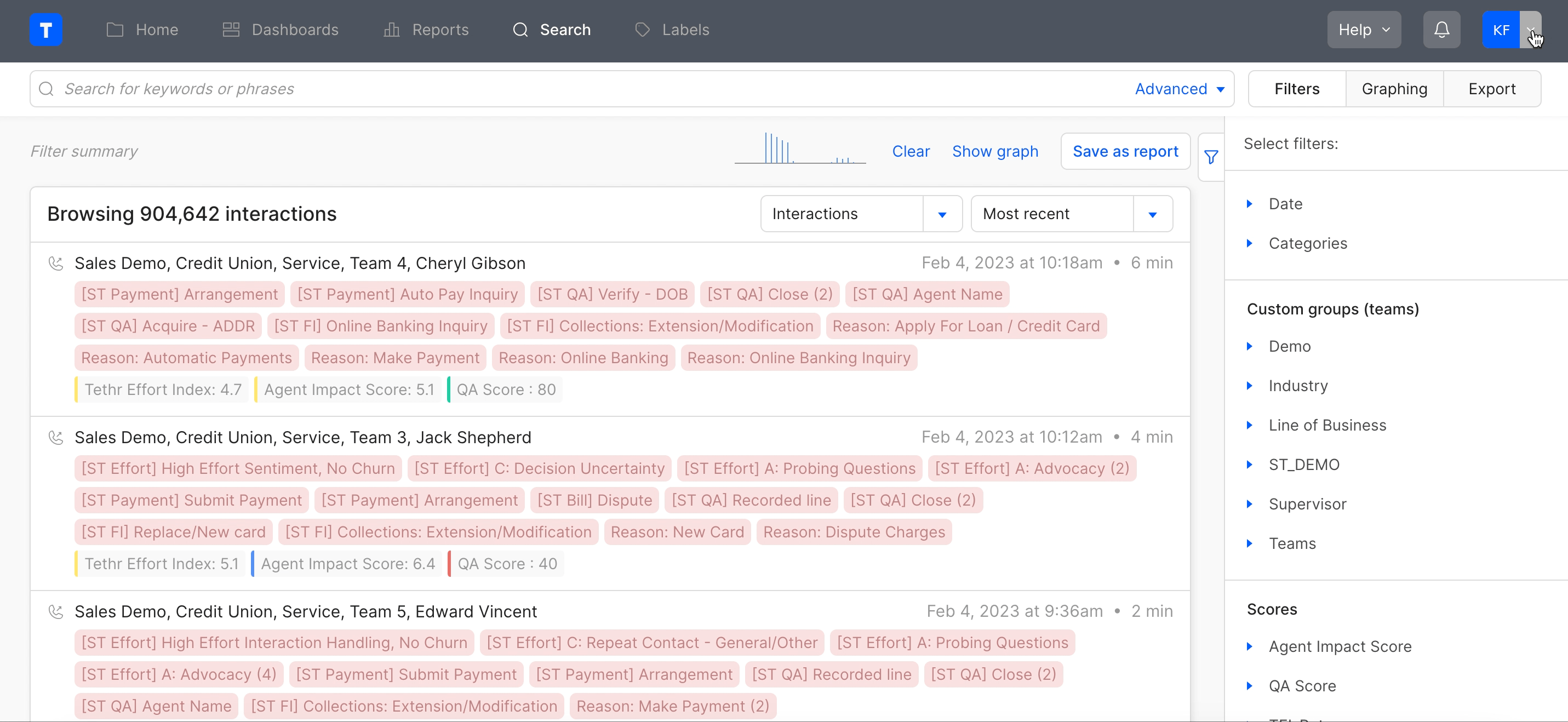Switch to the Graphing tab
Screen dimensions: 1568x722
point(1394,89)
